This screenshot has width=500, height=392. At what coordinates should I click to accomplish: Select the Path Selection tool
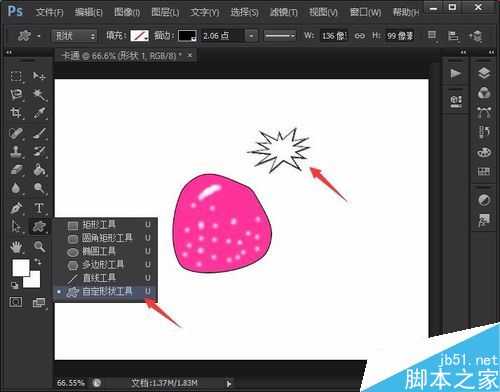click(16, 227)
